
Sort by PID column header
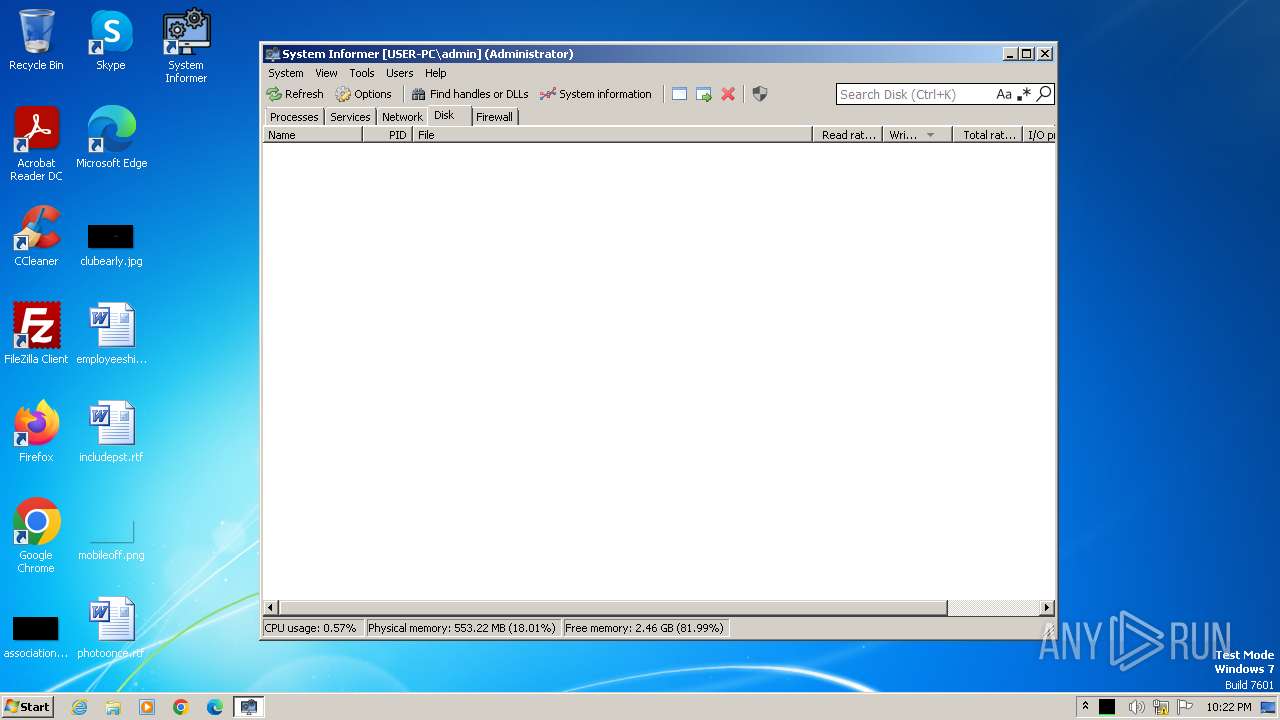click(x=388, y=135)
